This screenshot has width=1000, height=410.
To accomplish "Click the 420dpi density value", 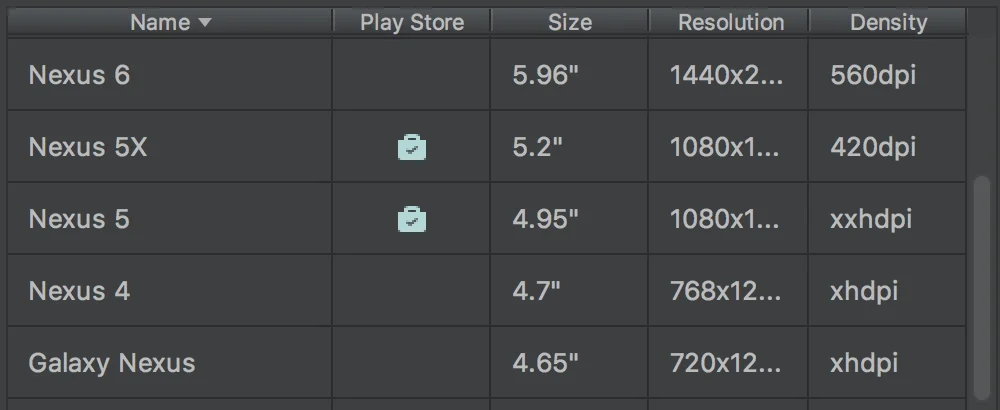I will [x=873, y=147].
